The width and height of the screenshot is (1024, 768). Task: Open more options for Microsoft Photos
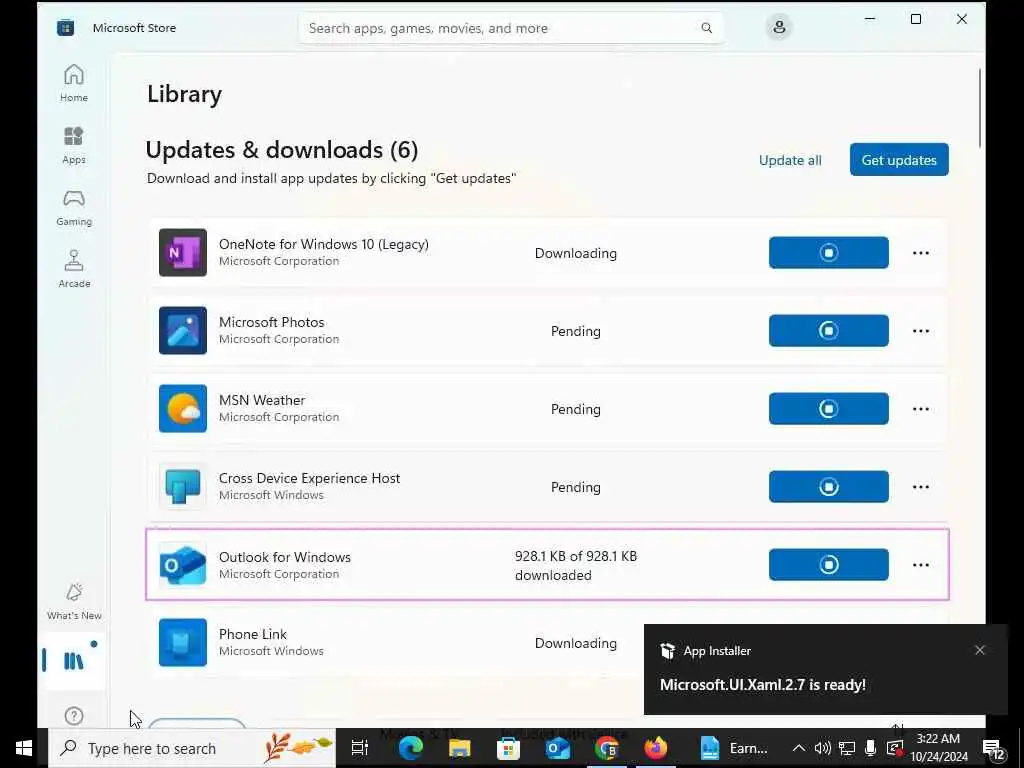click(921, 330)
